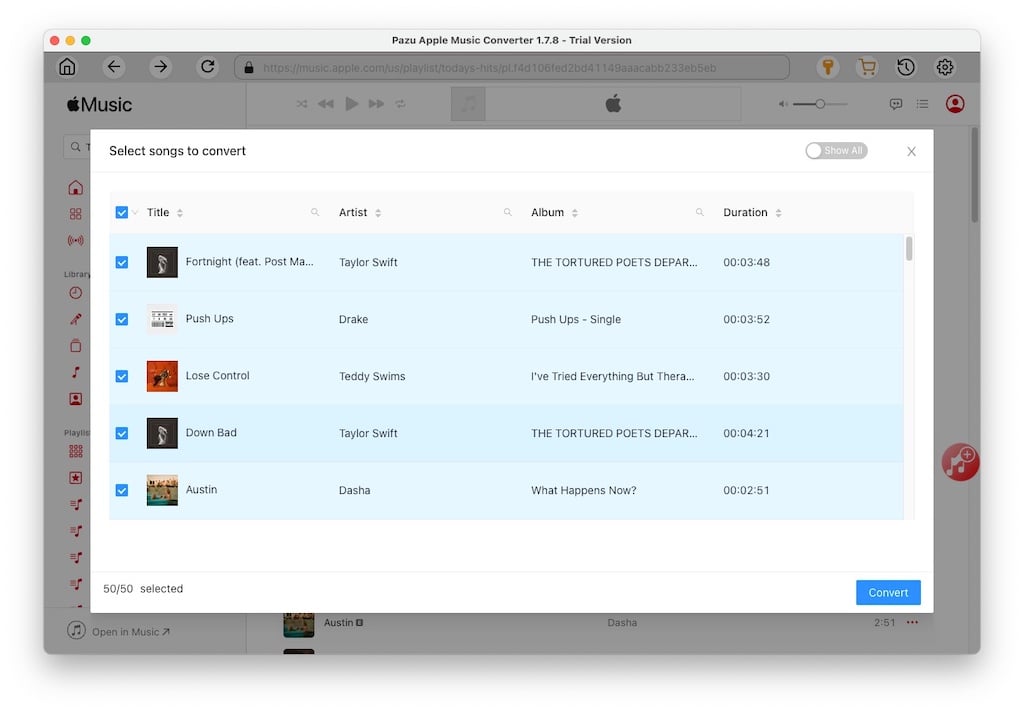This screenshot has width=1024, height=712.
Task: Go forward with the right arrow button
Action: 161,67
